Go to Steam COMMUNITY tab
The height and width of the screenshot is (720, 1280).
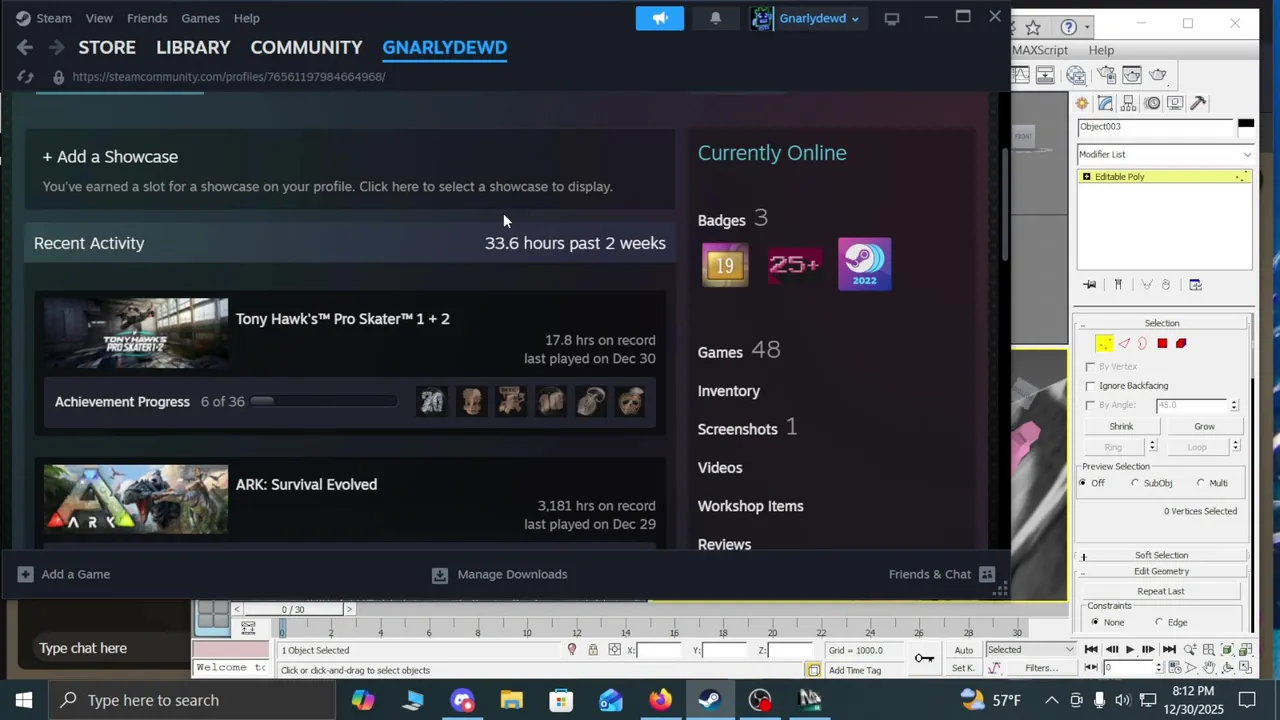point(306,47)
